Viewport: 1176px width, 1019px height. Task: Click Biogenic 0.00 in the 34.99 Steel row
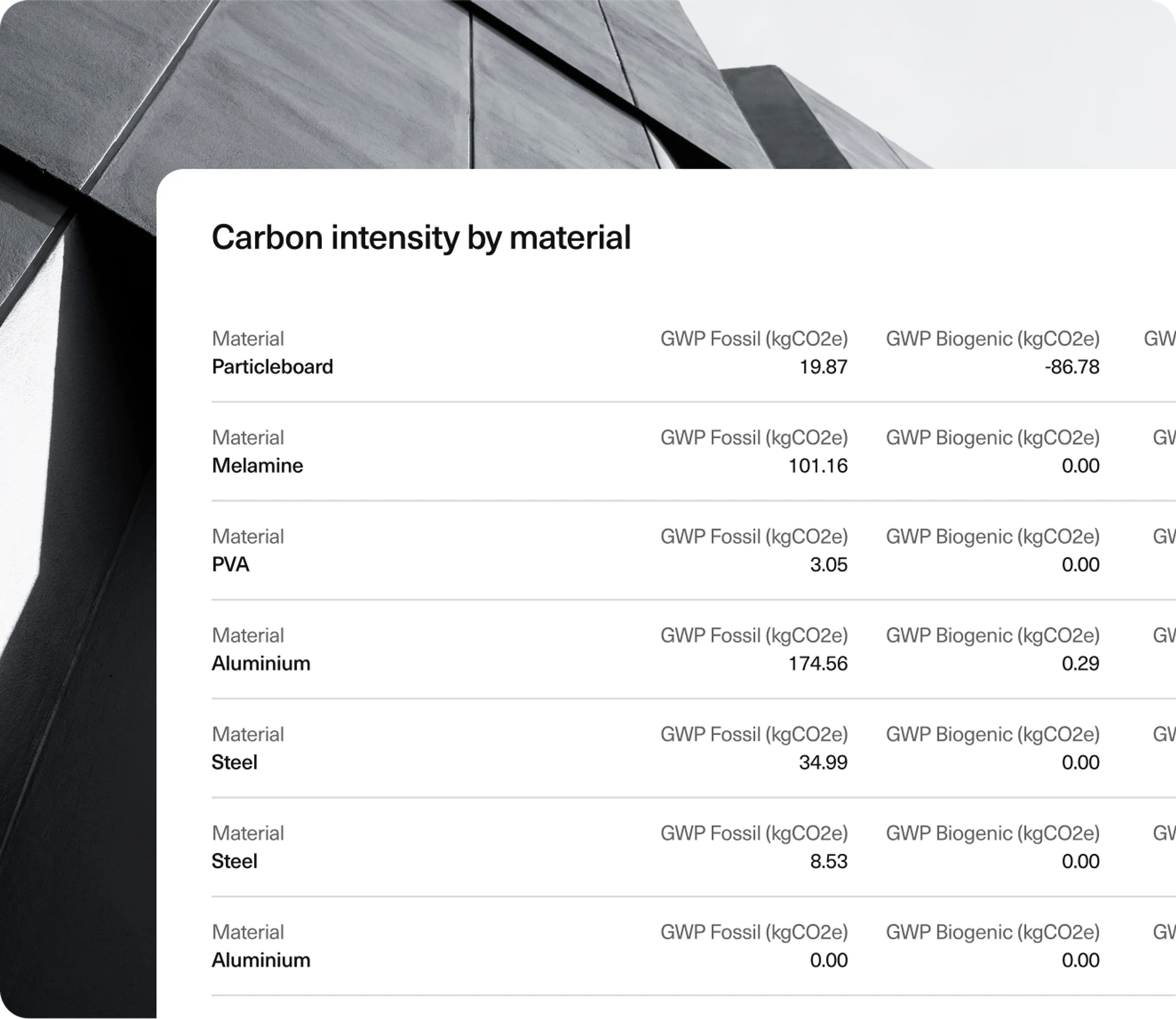pos(1080,763)
